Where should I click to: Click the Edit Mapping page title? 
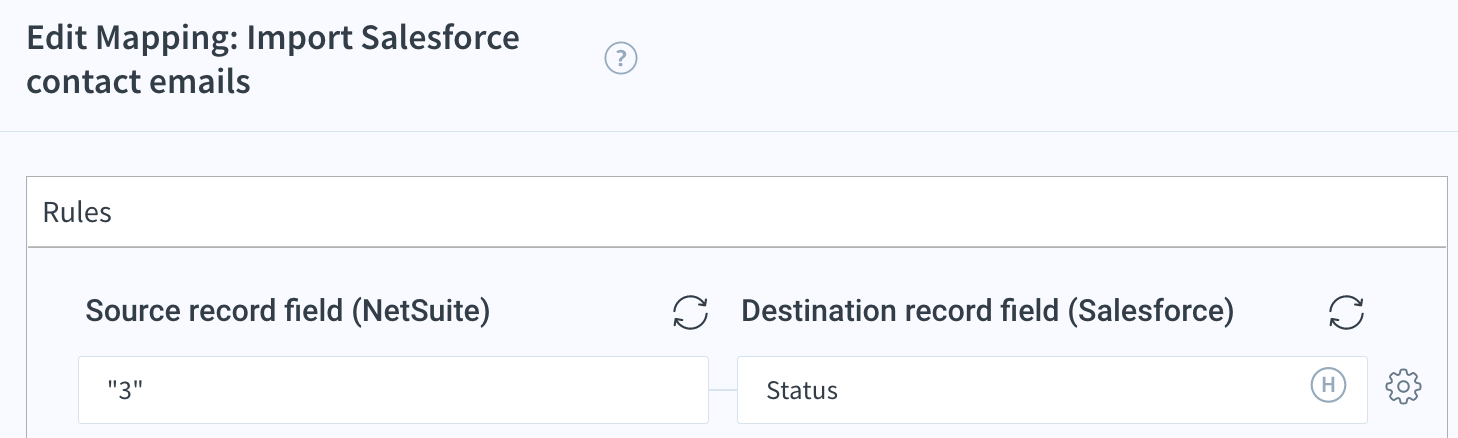coord(273,60)
